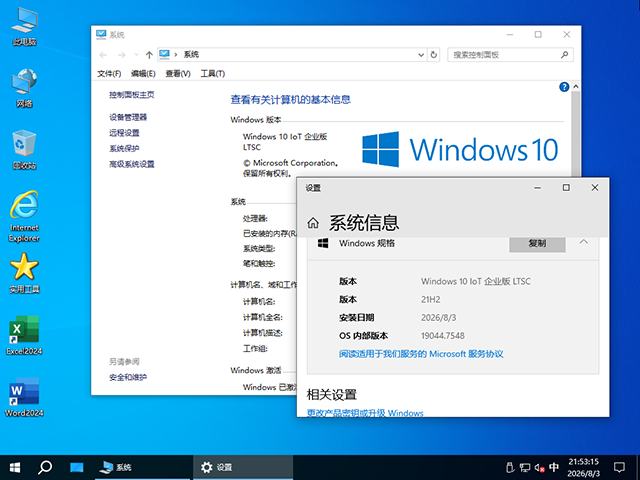Open the notification center icon

click(619, 467)
